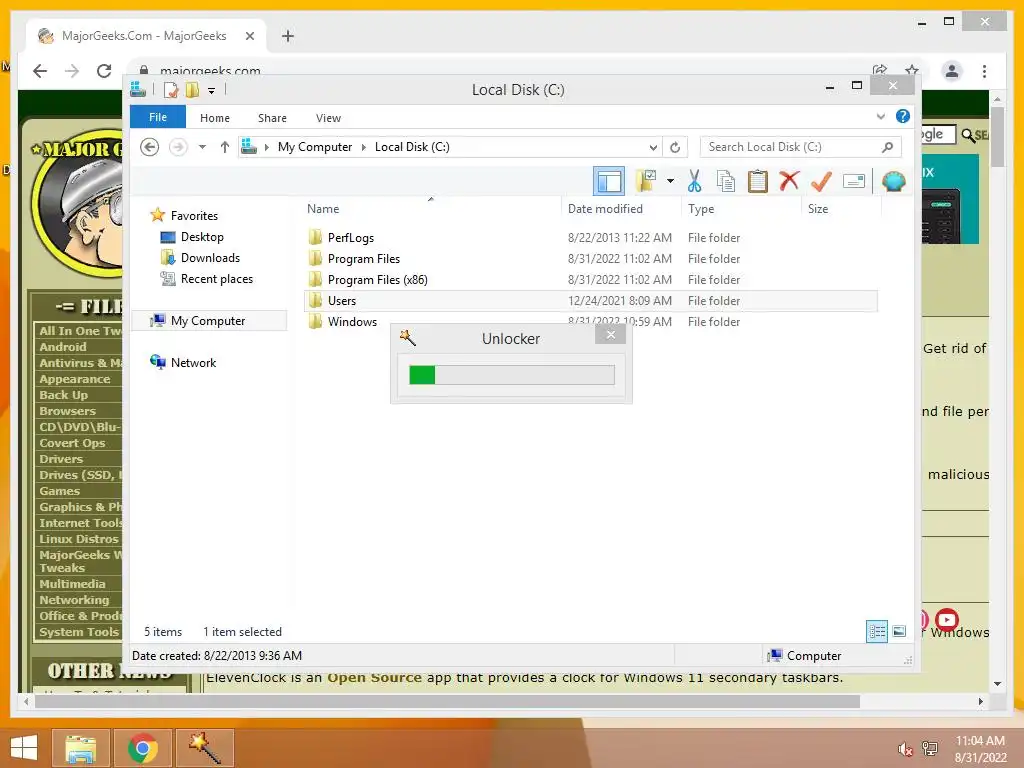The image size is (1024, 768).
Task: Sort by the Date modified column header
Action: coord(605,209)
